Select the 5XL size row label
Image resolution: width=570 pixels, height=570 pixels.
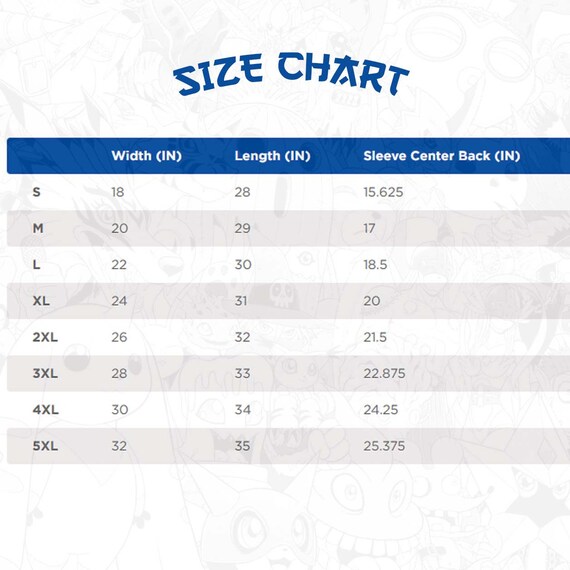[45, 446]
